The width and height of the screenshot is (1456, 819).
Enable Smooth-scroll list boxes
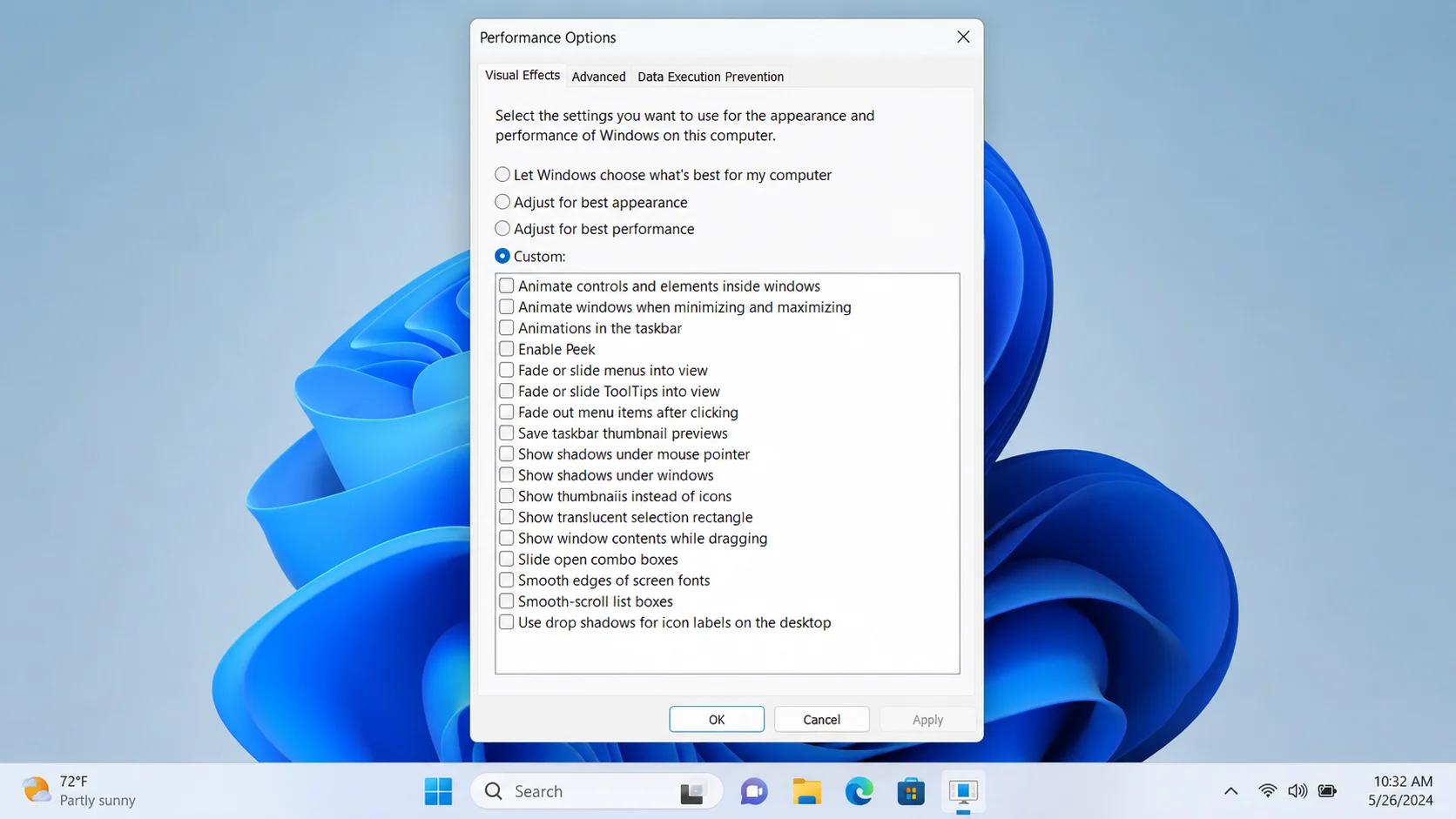[x=506, y=601]
